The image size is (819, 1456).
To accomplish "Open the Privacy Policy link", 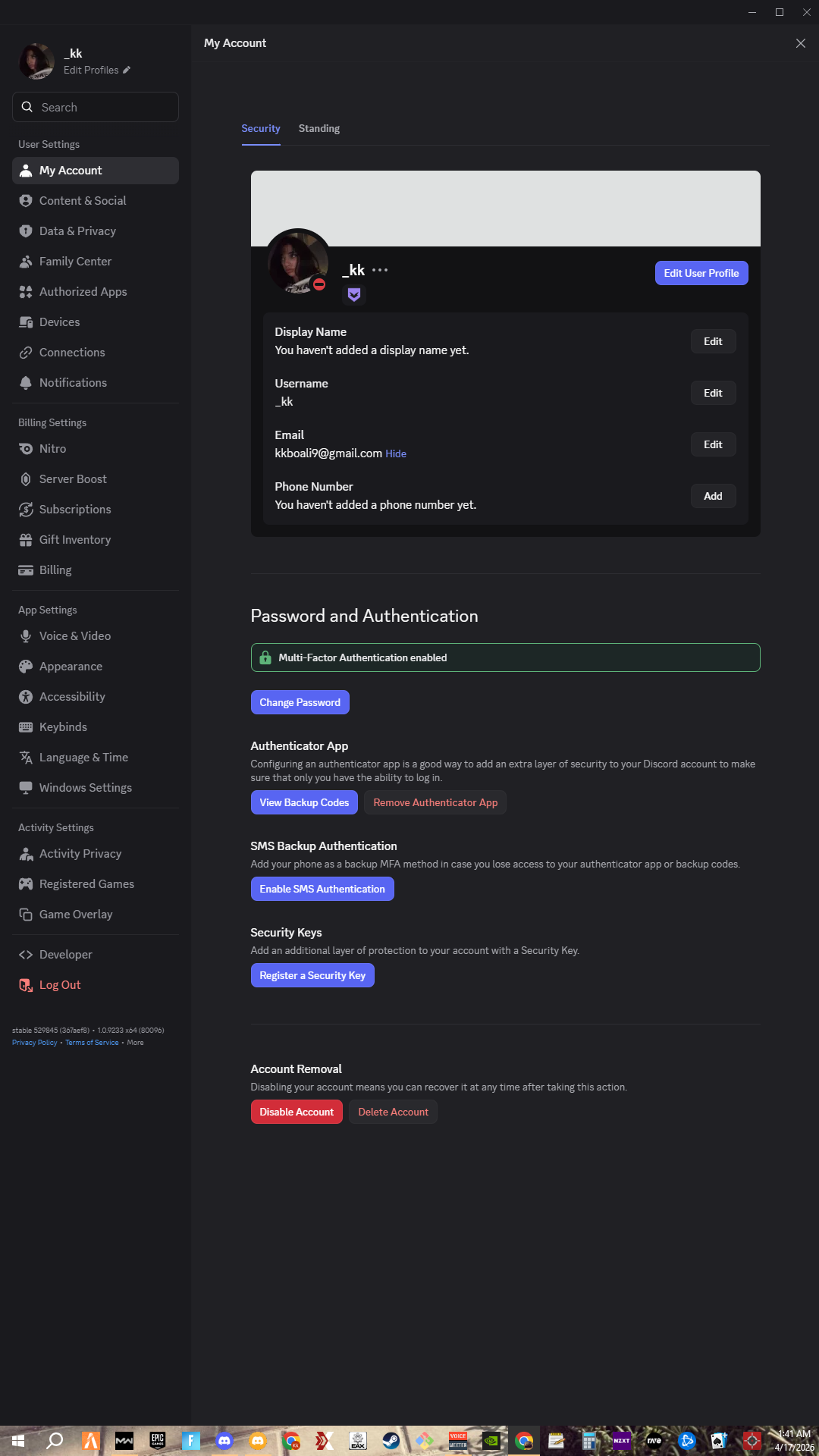I will tap(35, 1043).
